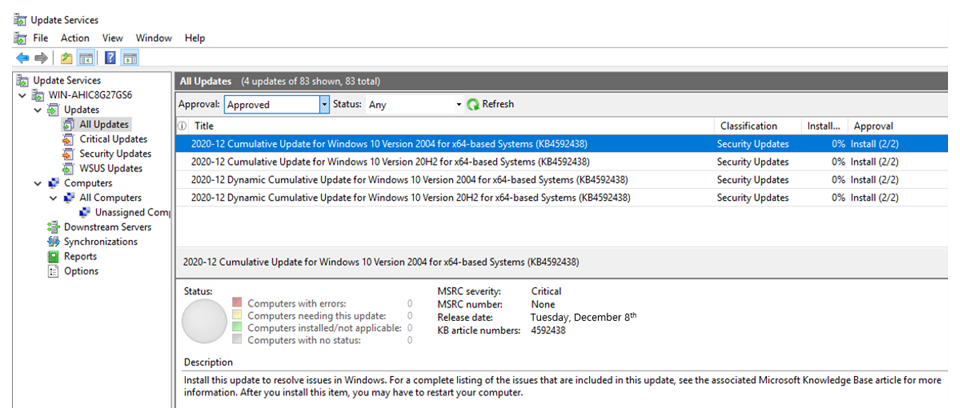The image size is (960, 420).
Task: Collapse the Computers tree node
Action: pos(38,184)
